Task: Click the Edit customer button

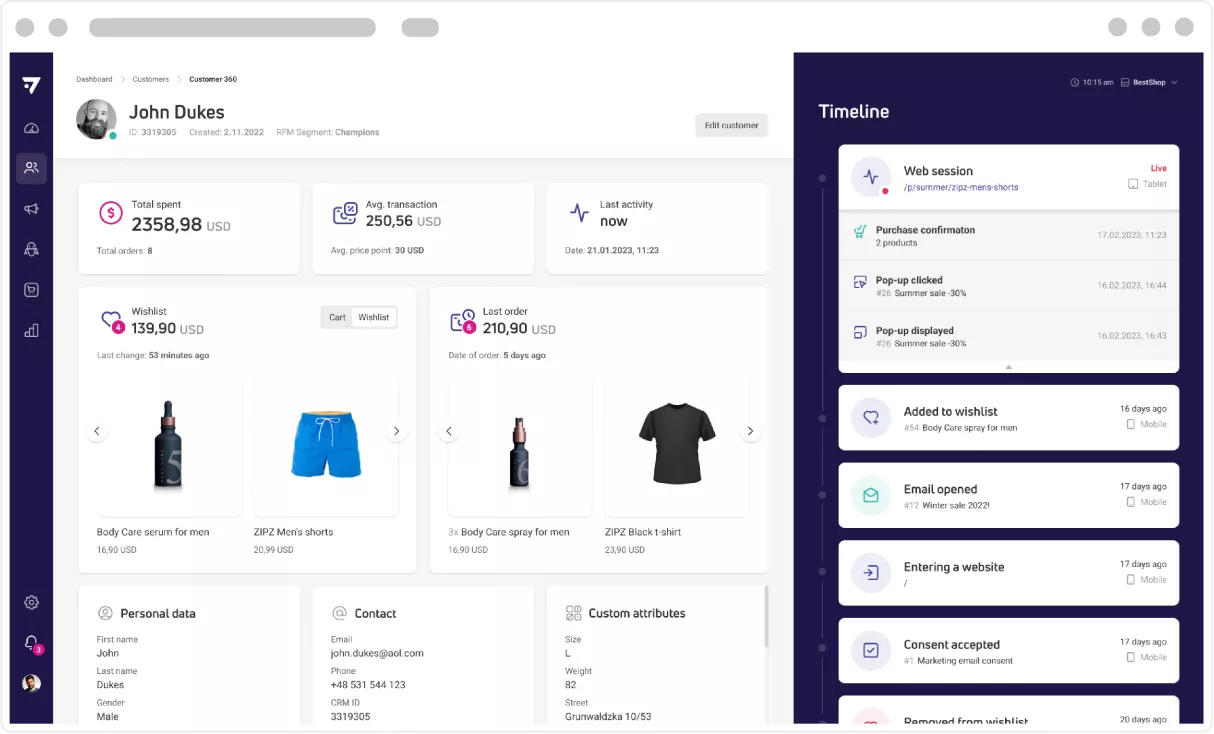Action: coord(731,125)
